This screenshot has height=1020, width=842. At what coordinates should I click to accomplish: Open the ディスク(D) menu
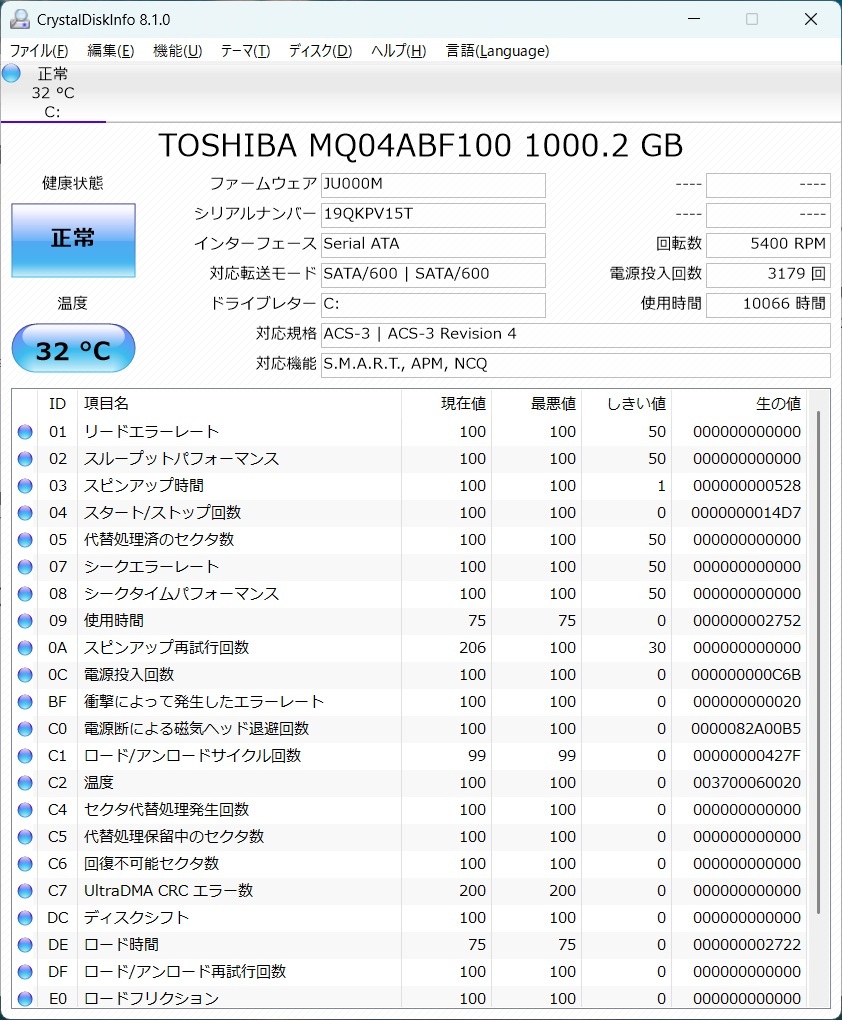(x=320, y=51)
